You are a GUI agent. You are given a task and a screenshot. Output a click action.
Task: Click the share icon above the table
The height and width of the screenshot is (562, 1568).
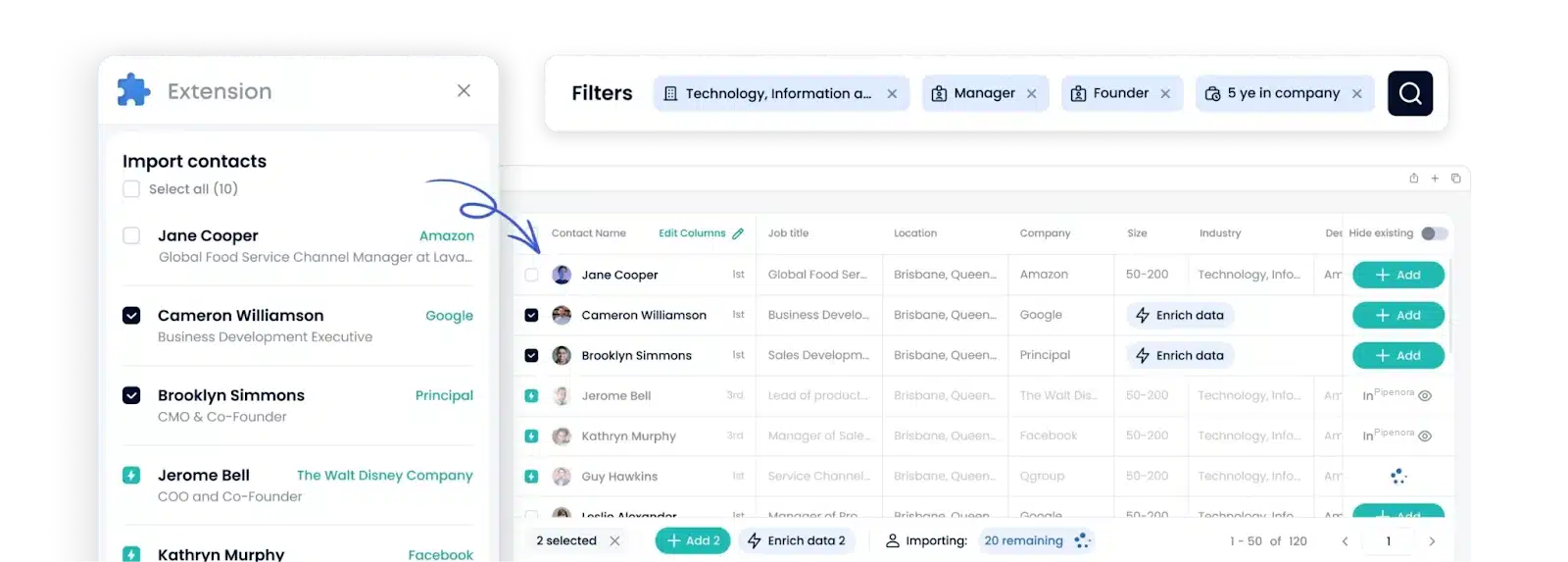click(x=1413, y=179)
